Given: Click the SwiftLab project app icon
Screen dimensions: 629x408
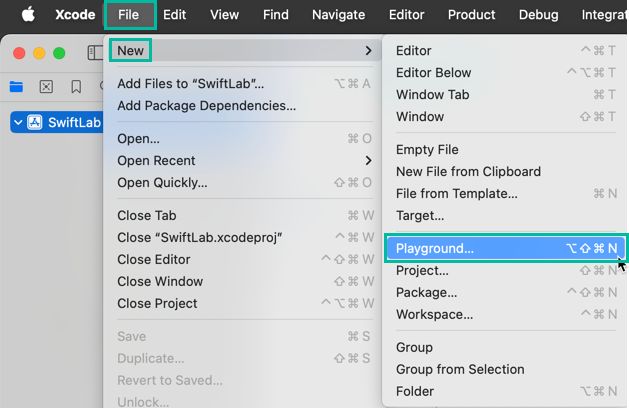Looking at the screenshot, I should tap(34, 122).
